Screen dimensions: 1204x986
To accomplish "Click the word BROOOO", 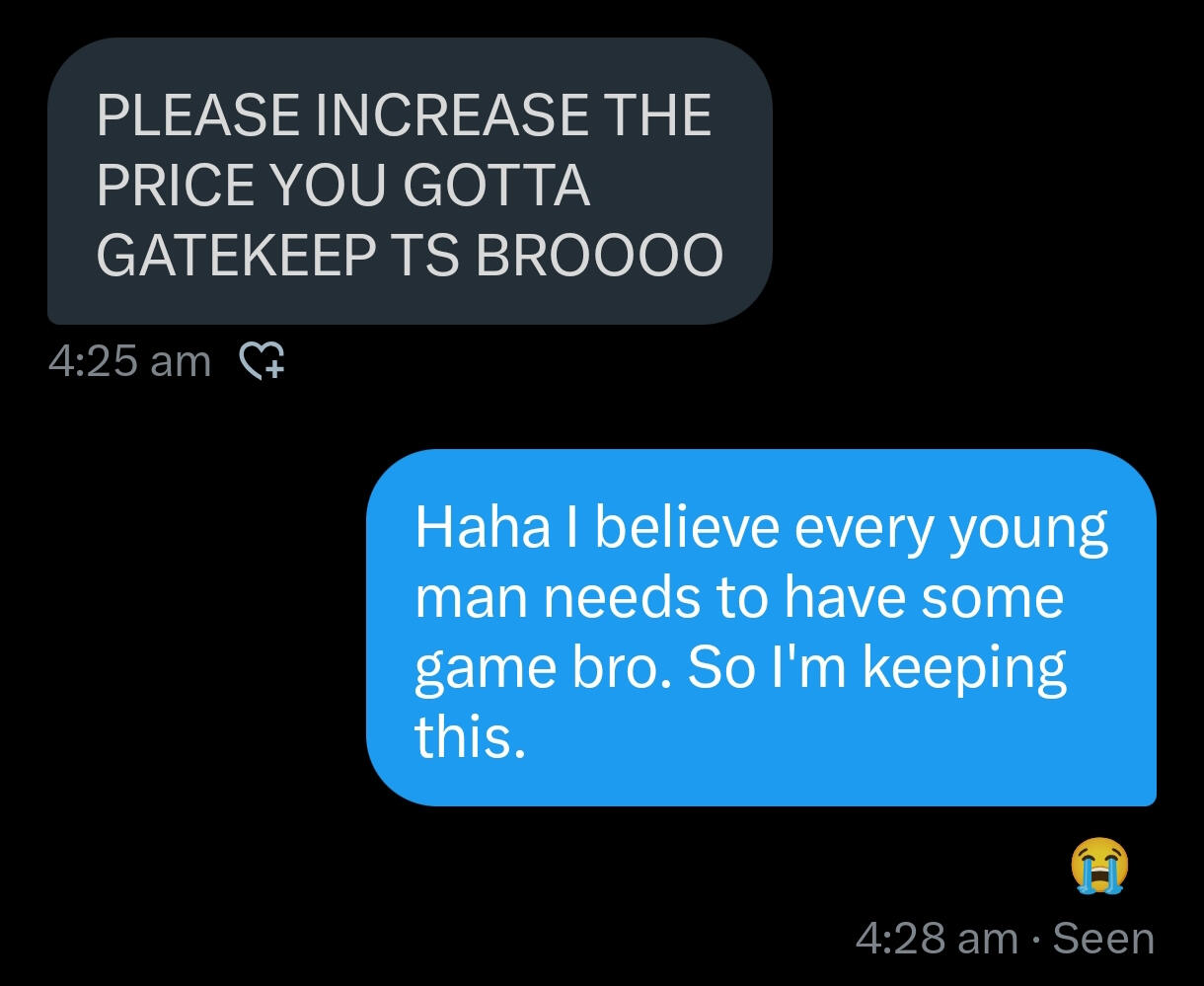I will coord(599,256).
